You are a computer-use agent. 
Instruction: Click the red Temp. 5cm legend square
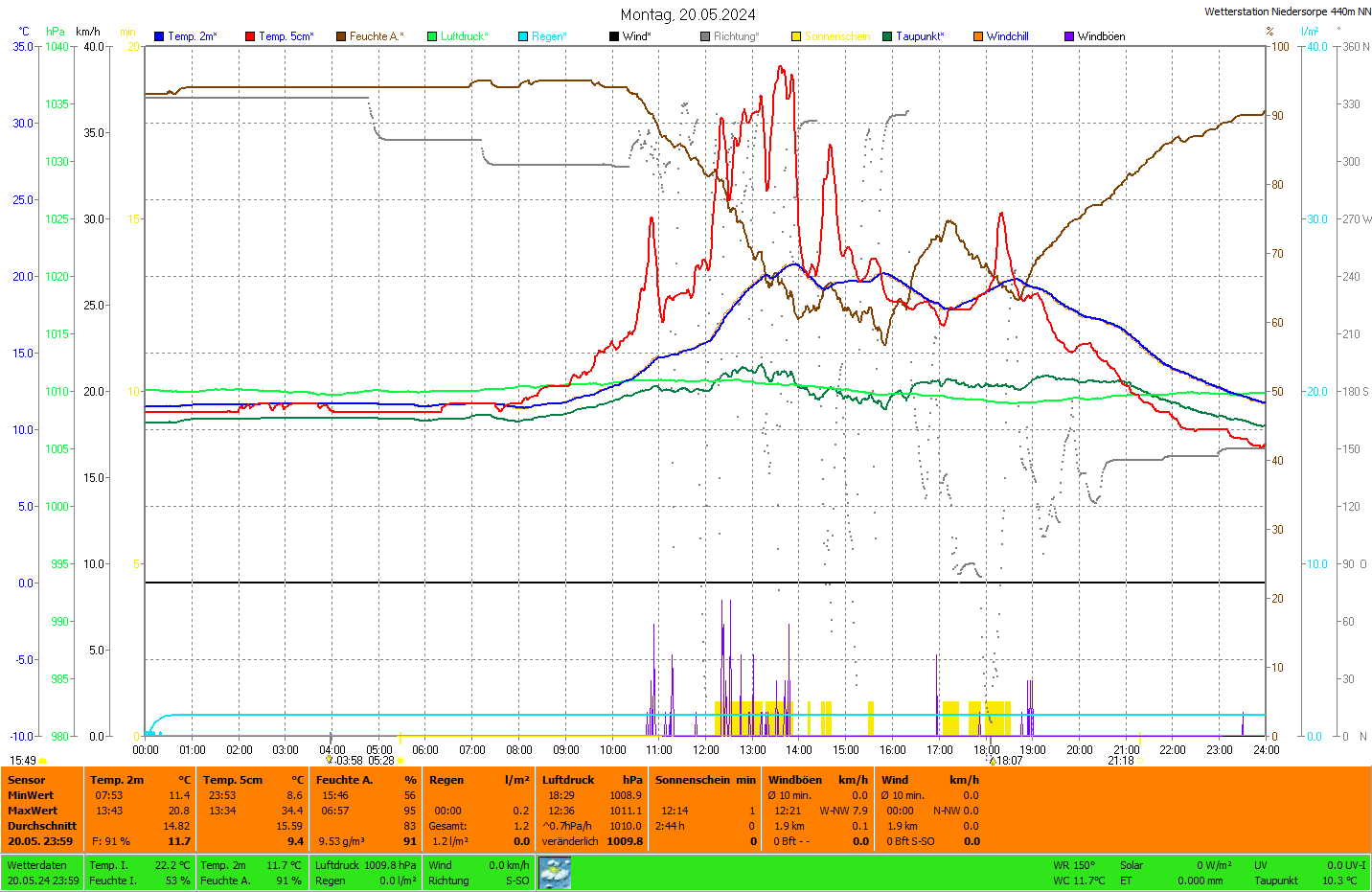(250, 36)
